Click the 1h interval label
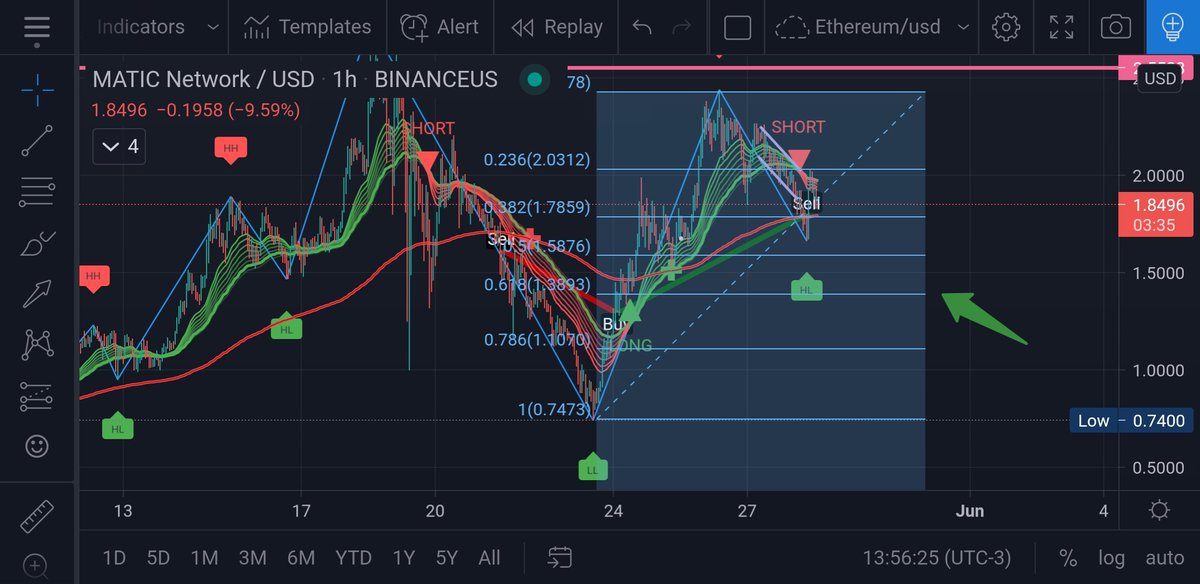 click(344, 79)
